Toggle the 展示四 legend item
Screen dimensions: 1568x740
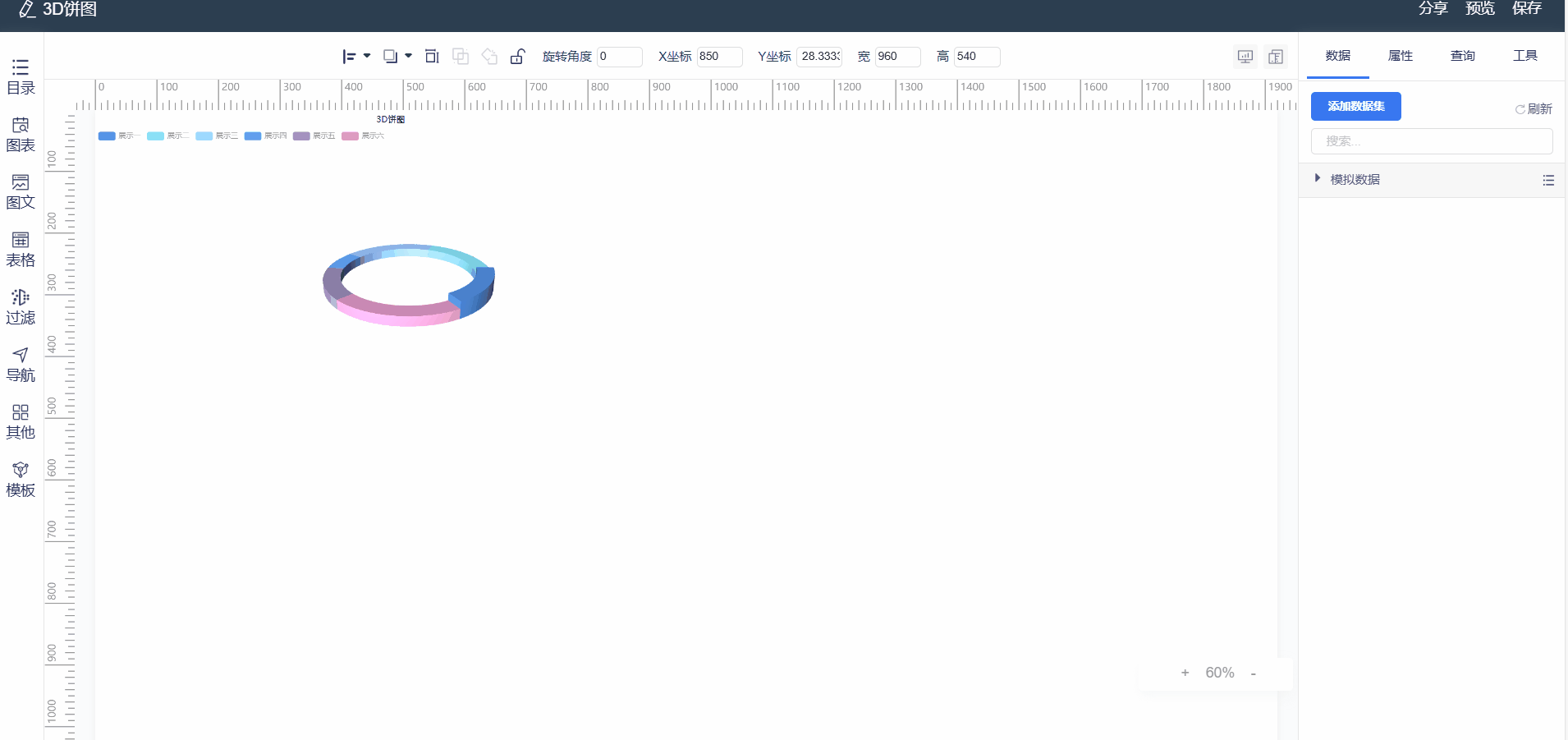pos(265,136)
